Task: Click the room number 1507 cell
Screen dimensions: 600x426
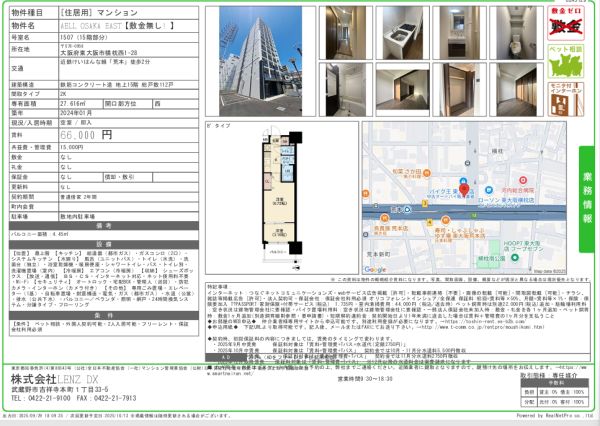Action: pos(129,38)
